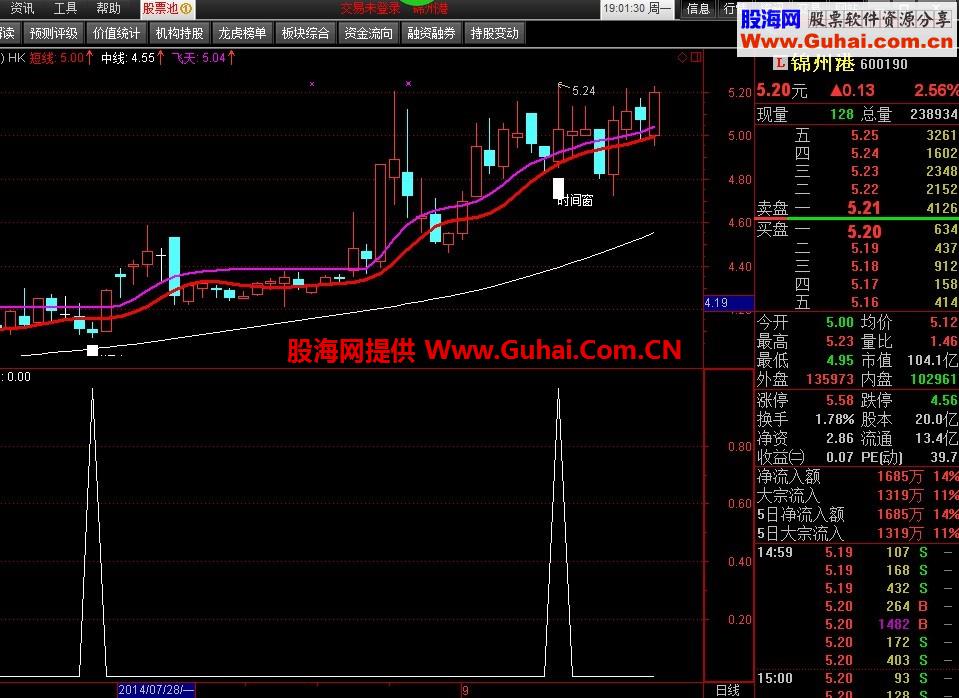Click the 最高 value 5.23

(840, 341)
